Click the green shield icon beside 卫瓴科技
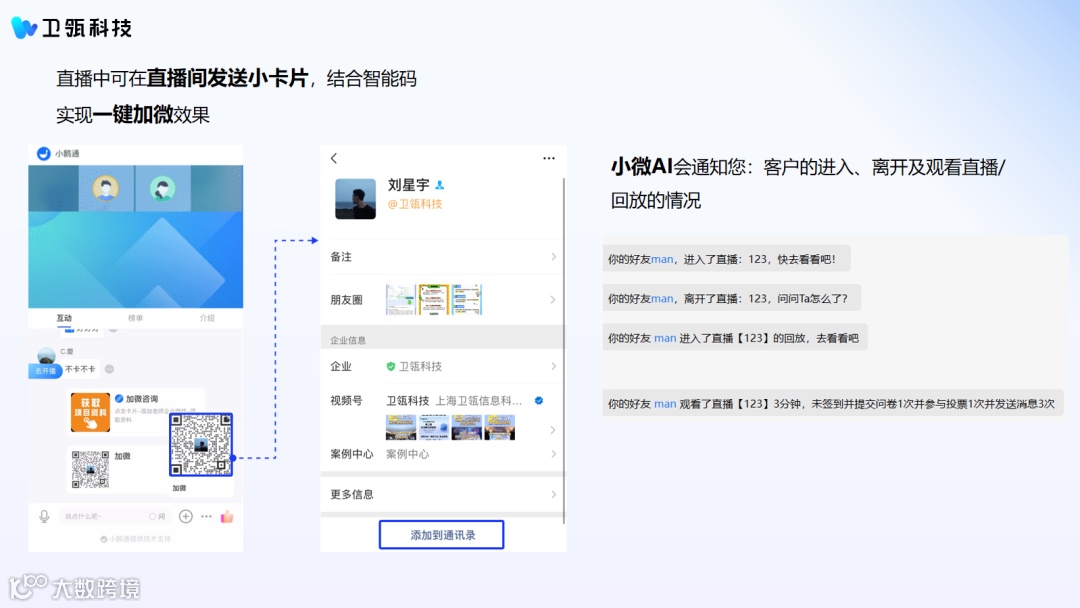This screenshot has height=608, width=1080. point(391,366)
